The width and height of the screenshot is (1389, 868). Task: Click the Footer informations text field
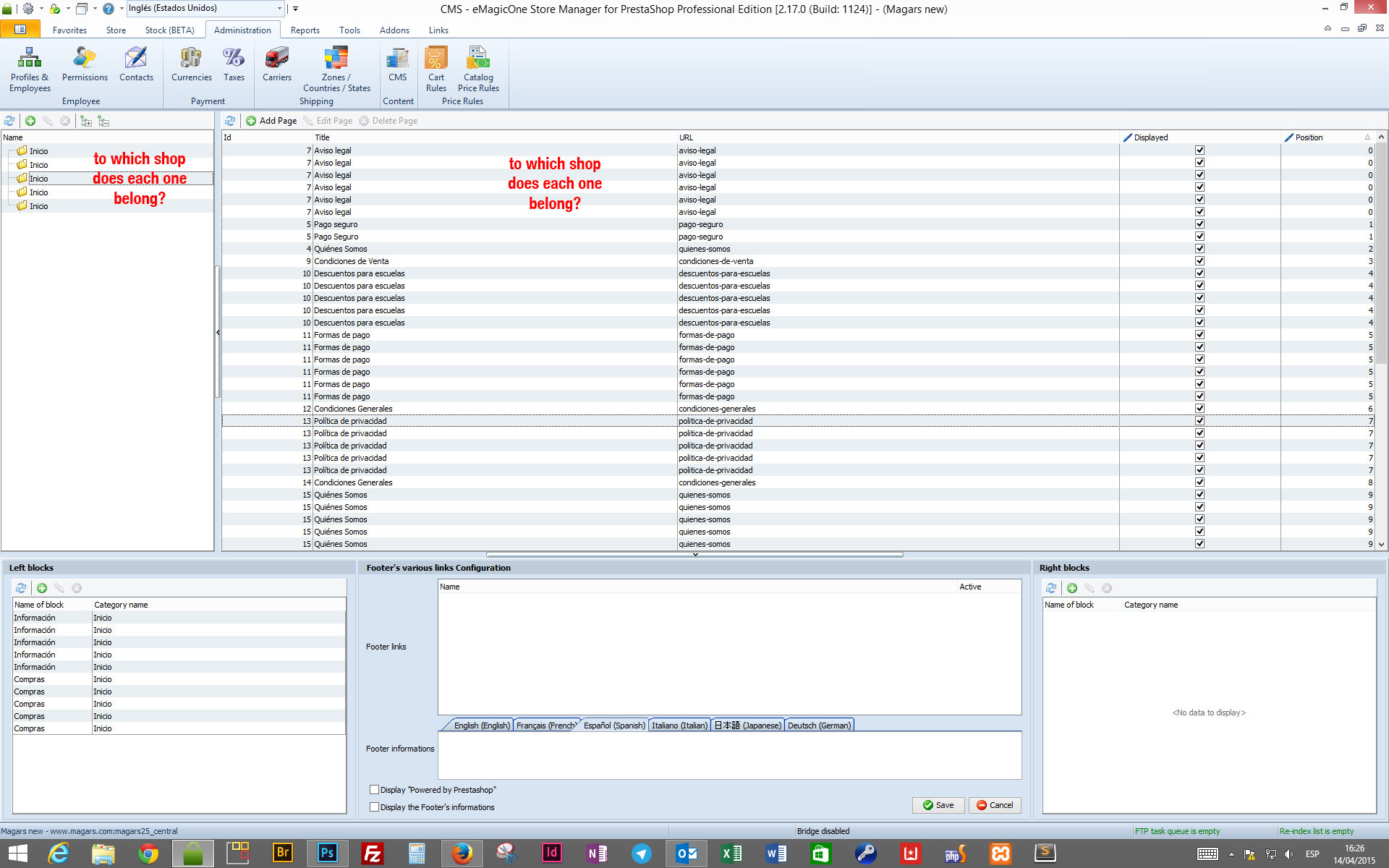point(729,755)
